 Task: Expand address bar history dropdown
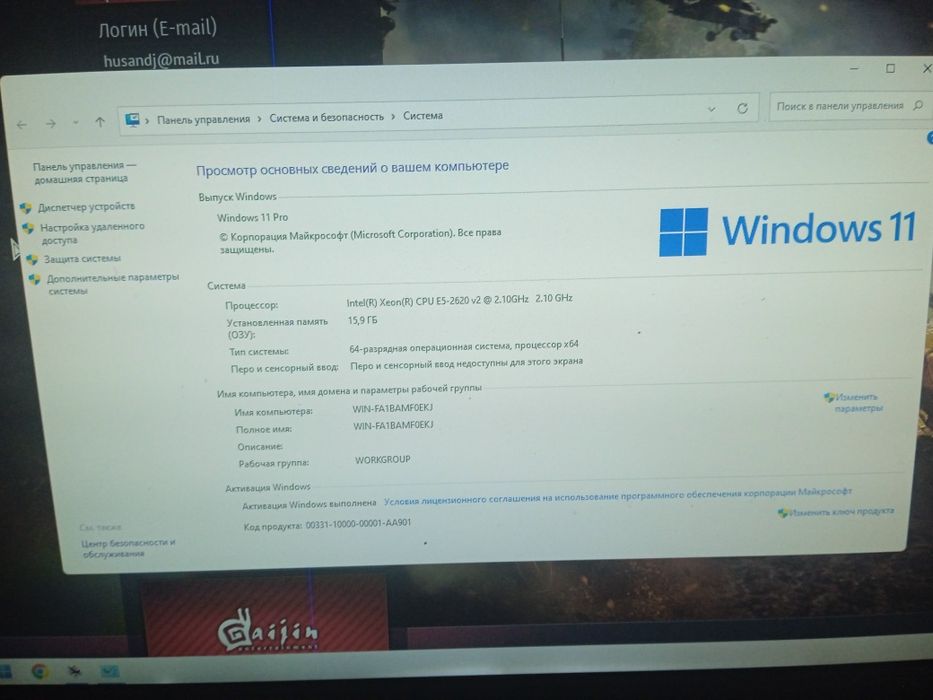pos(711,110)
